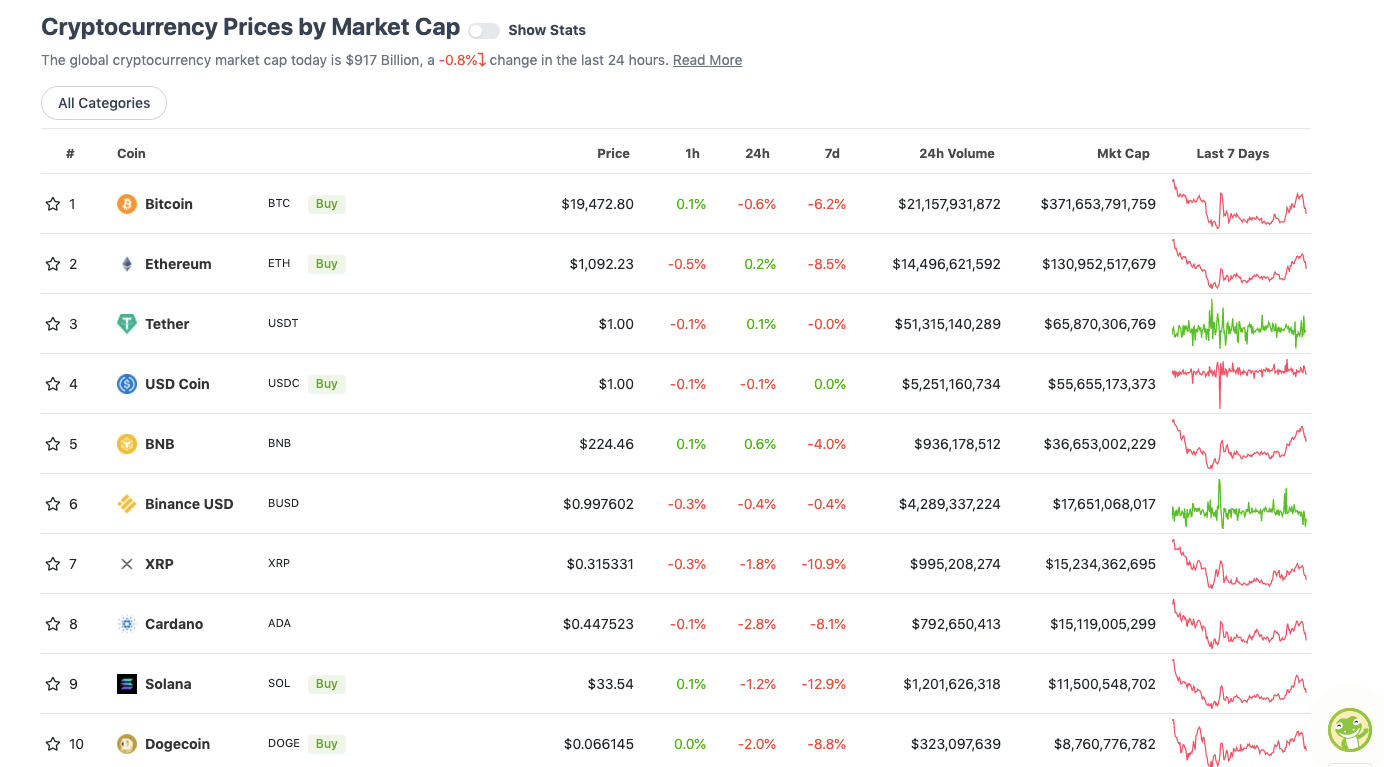Click Bitcoin price $19,472.80
The image size is (1384, 767).
[x=597, y=204]
